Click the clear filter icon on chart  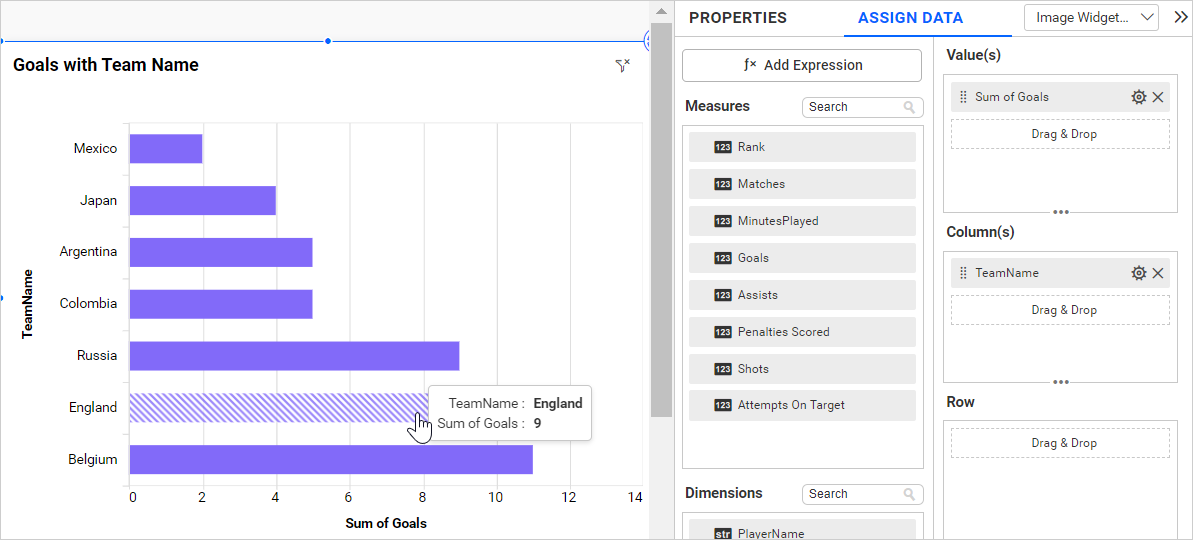coord(623,66)
